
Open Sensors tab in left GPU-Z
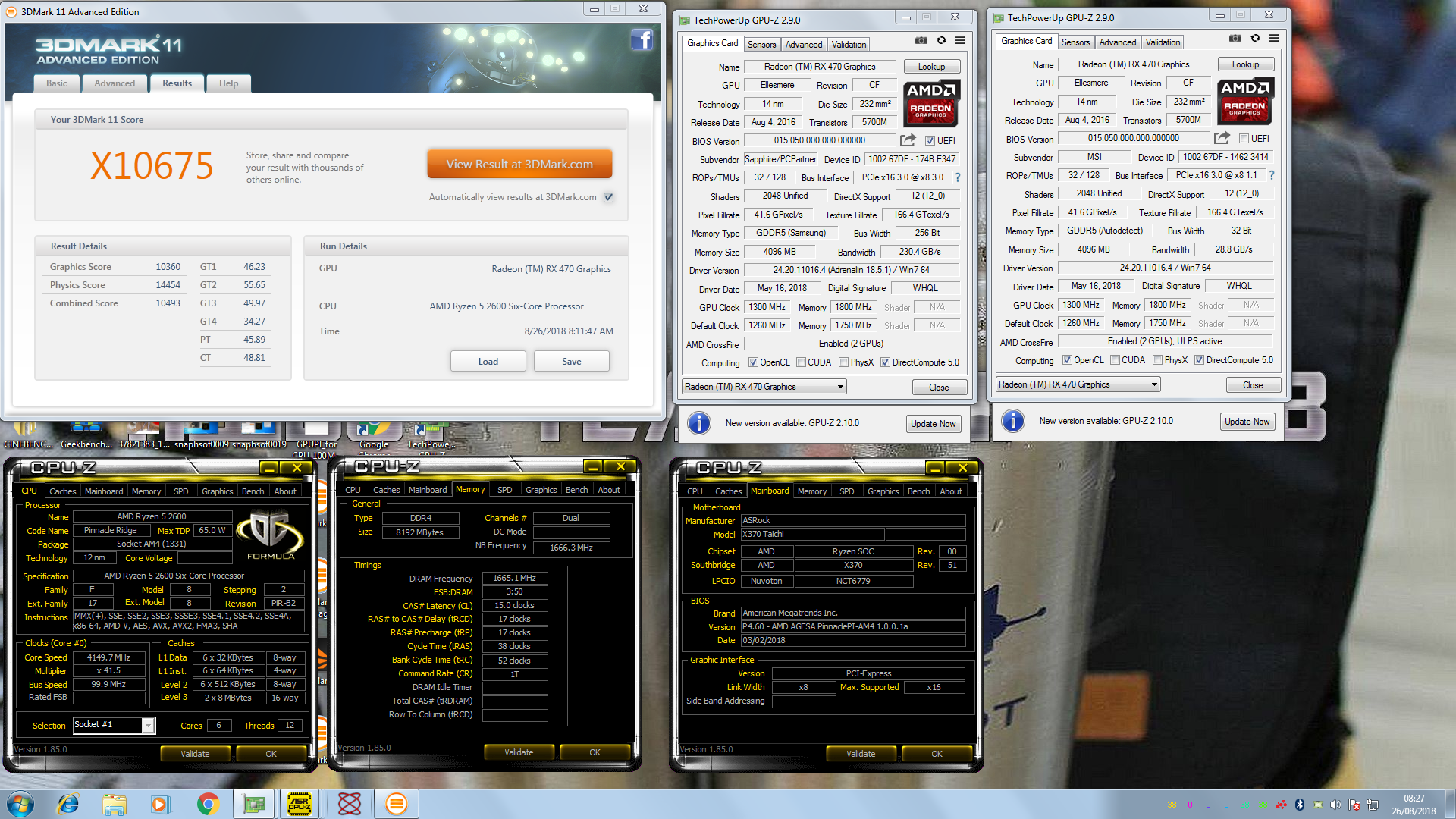[x=761, y=44]
